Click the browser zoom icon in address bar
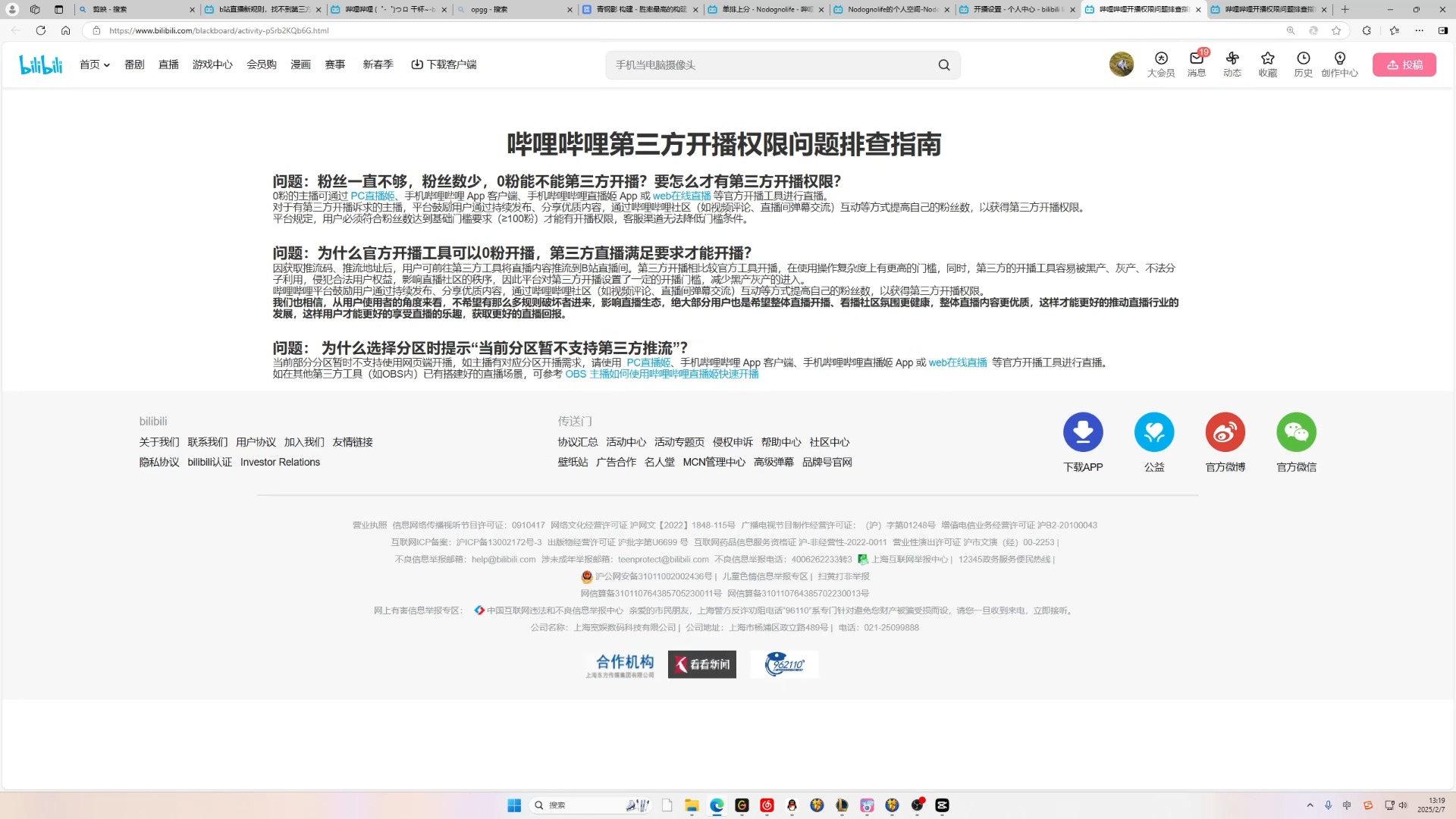 tap(1291, 30)
